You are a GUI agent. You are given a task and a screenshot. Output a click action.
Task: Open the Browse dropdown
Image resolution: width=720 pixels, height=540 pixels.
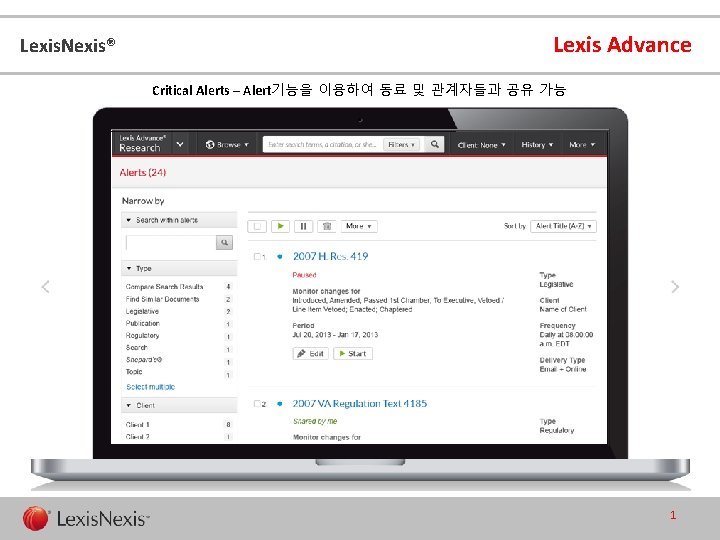coord(227,145)
